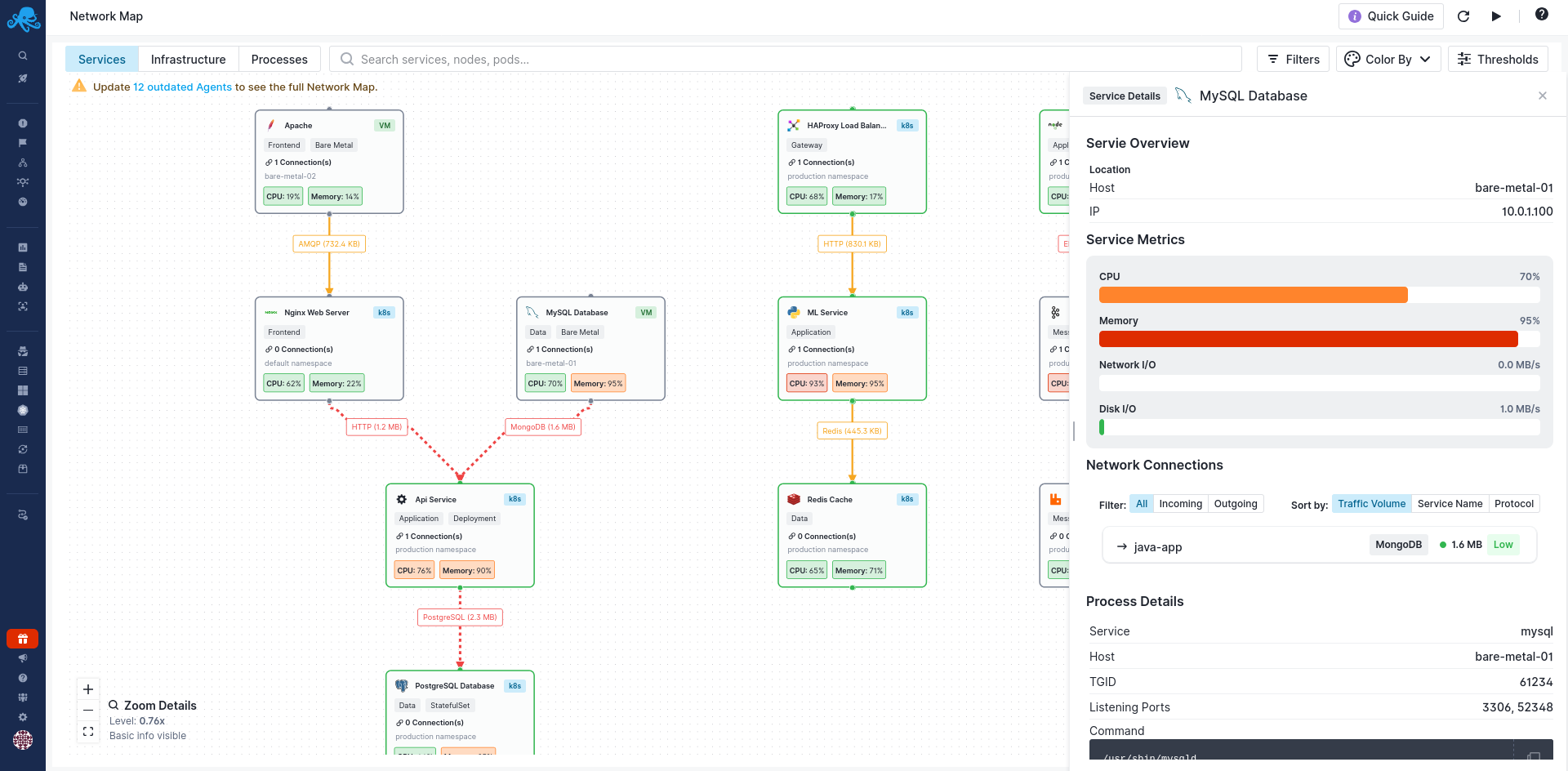This screenshot has width=1568, height=771.
Task: Filter connections by Incoming
Action: [1180, 504]
